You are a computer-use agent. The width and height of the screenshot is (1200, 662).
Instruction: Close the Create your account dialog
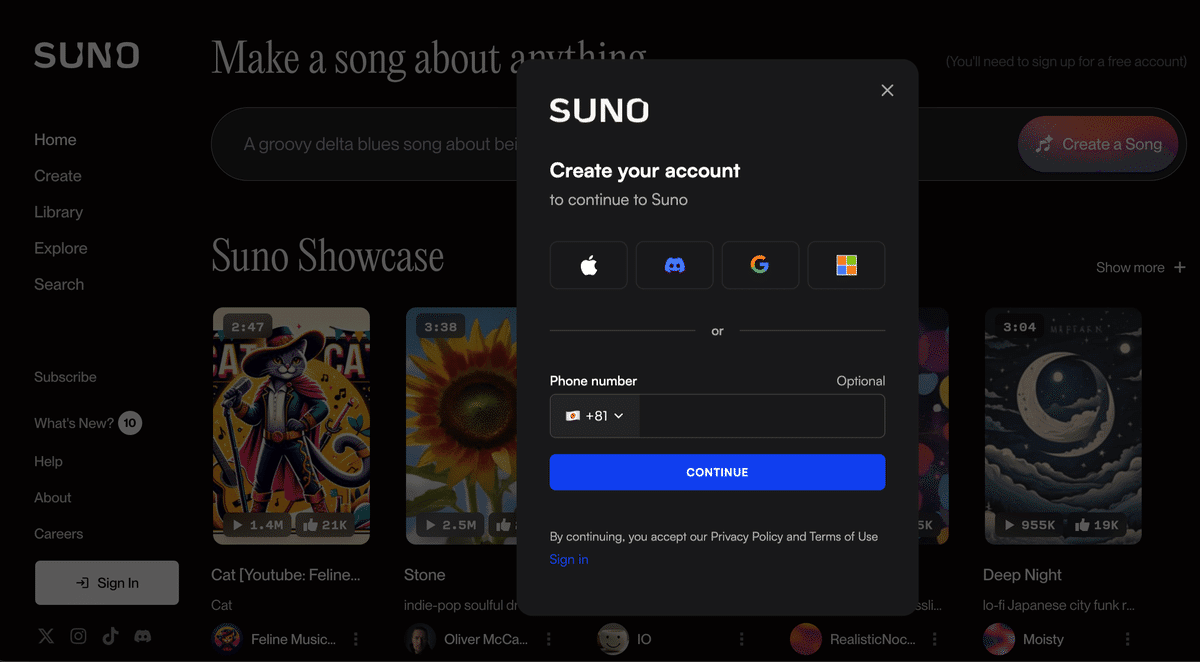click(x=887, y=90)
